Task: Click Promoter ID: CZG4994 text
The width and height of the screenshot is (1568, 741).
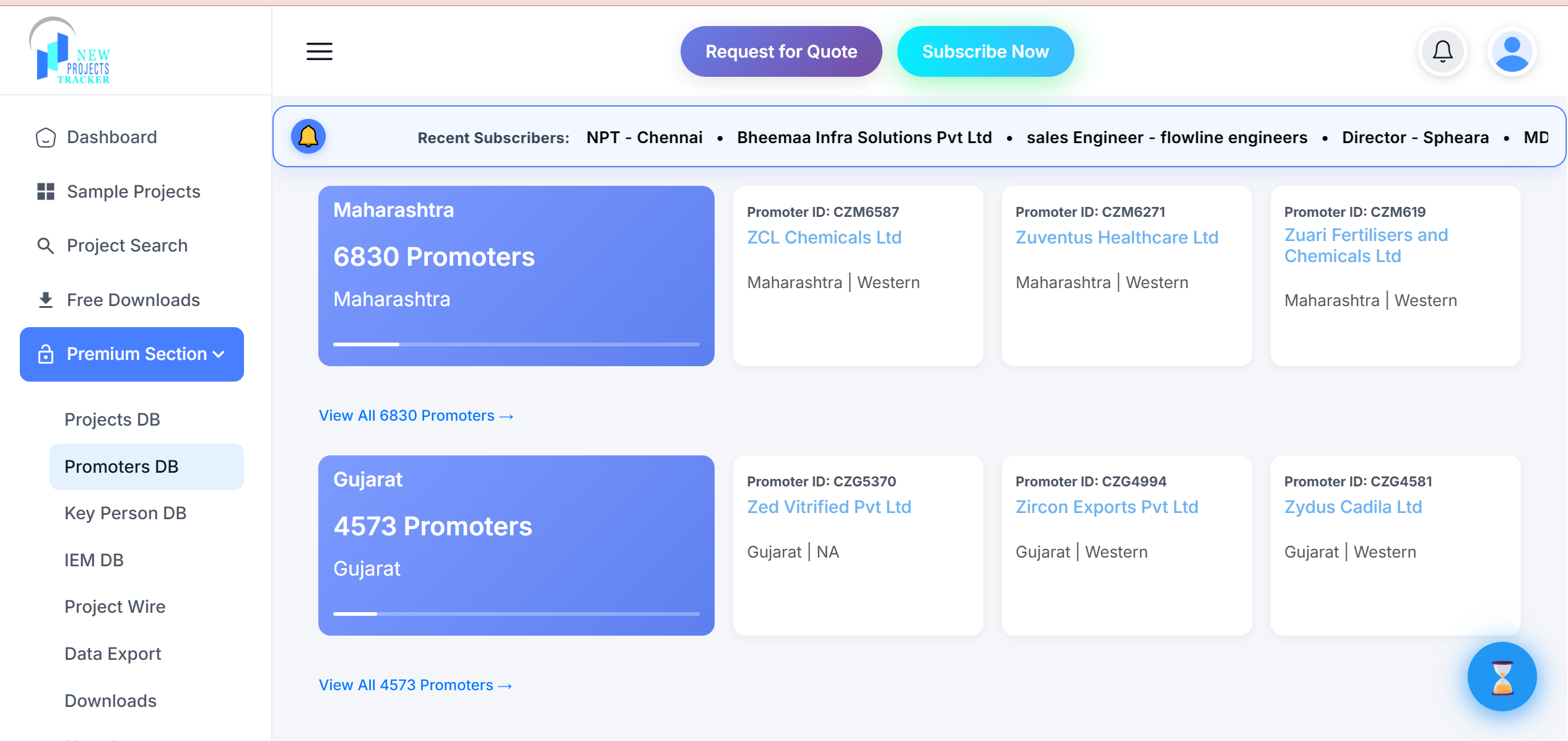Action: pyautogui.click(x=1091, y=481)
